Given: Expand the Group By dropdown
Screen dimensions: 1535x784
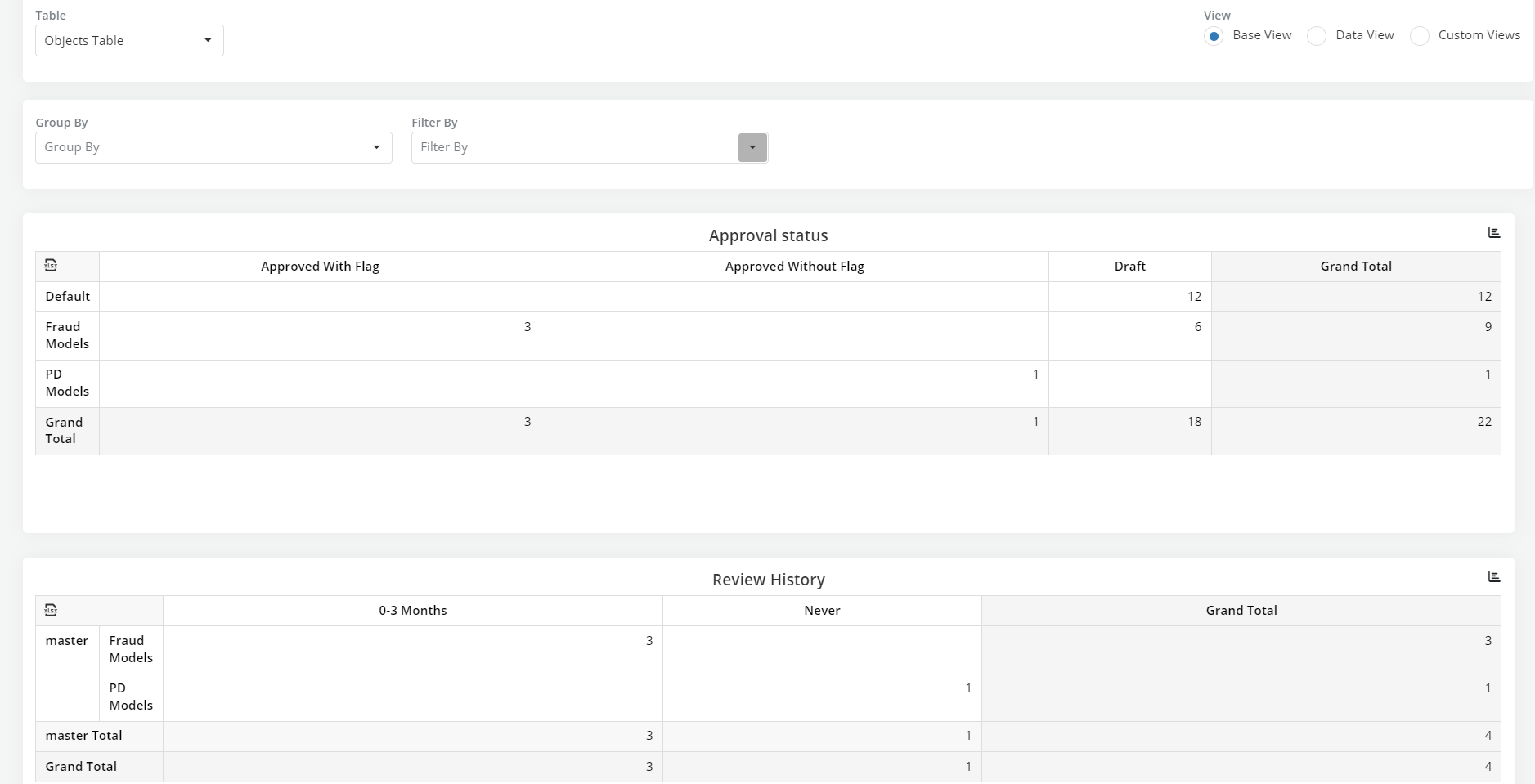Looking at the screenshot, I should [213, 147].
